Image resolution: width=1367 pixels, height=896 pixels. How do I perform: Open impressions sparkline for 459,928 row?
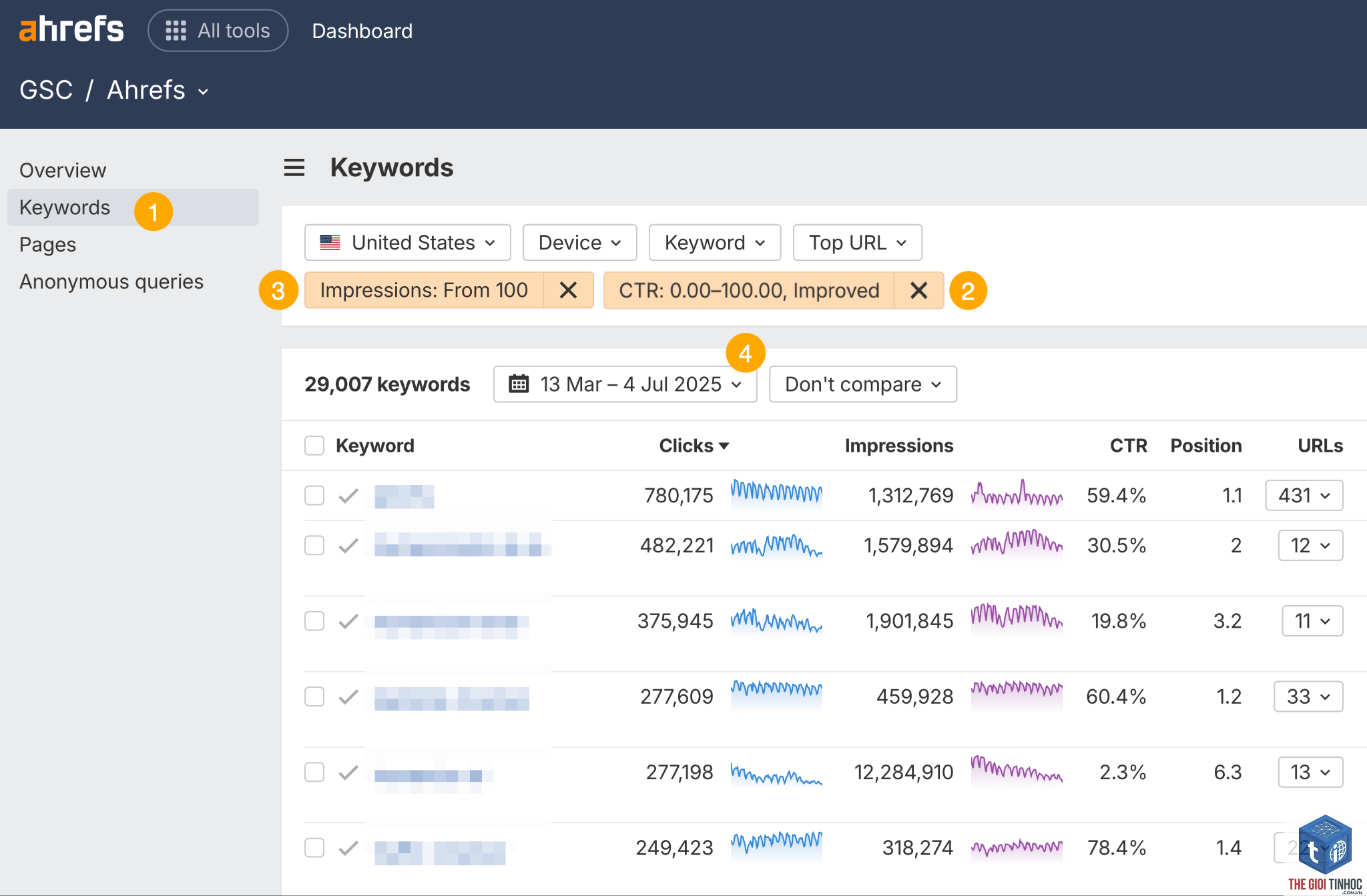1017,695
